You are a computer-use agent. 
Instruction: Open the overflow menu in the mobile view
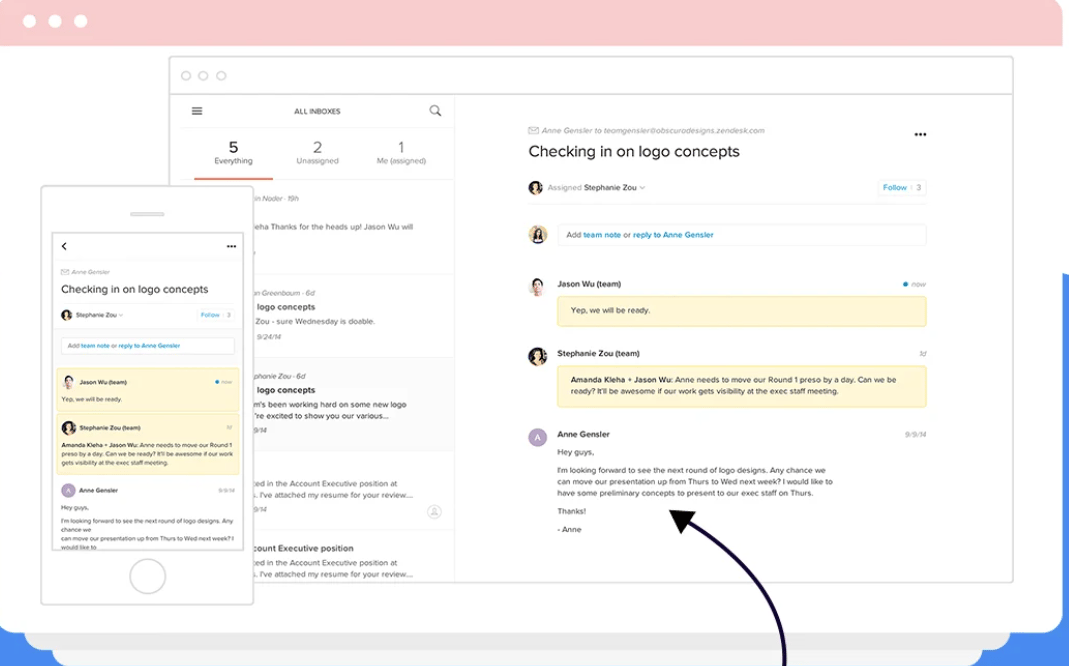[x=231, y=246]
